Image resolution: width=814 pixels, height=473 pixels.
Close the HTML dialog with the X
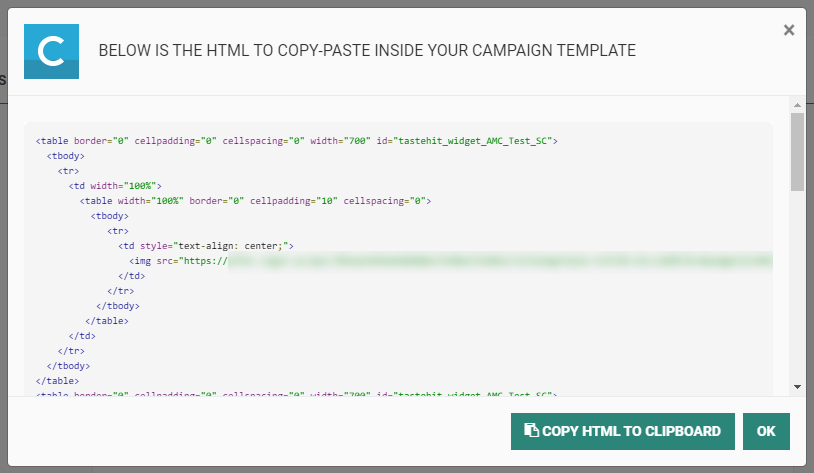(789, 30)
